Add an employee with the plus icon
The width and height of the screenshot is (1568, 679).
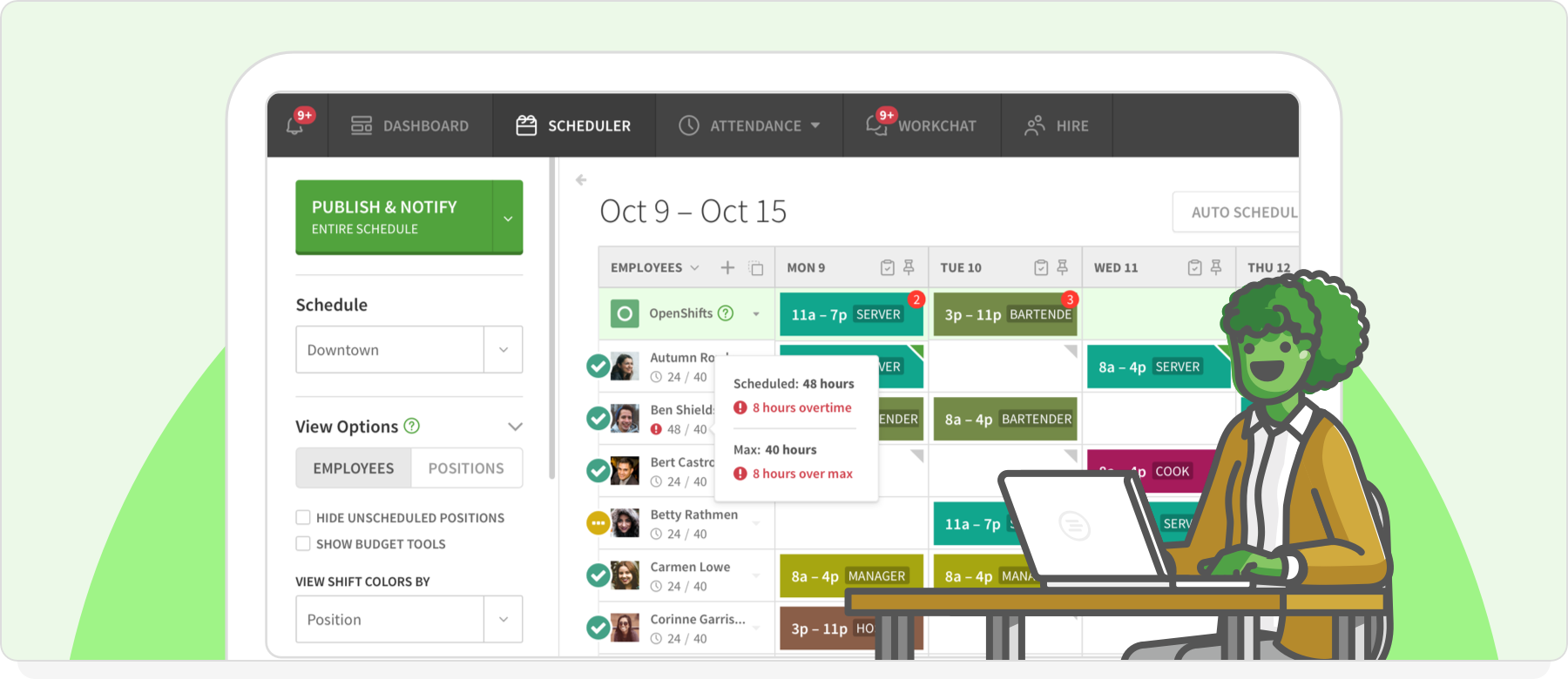click(x=727, y=267)
